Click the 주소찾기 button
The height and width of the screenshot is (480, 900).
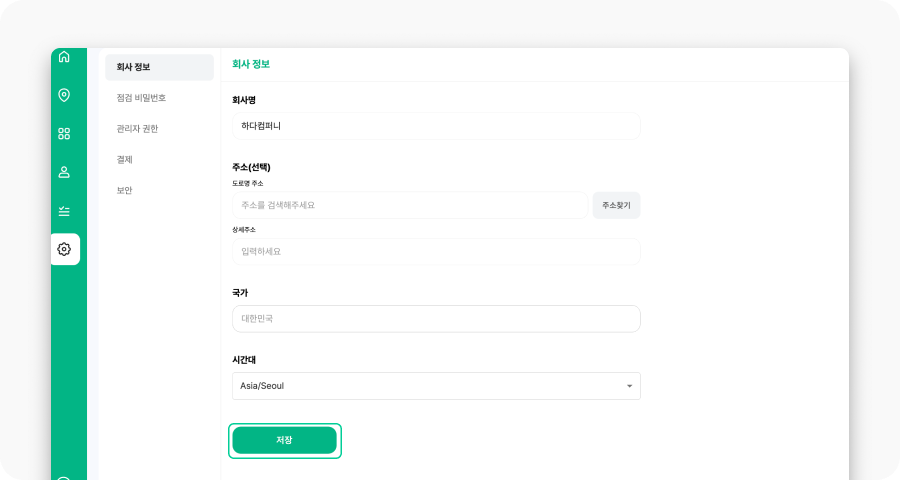(x=616, y=205)
